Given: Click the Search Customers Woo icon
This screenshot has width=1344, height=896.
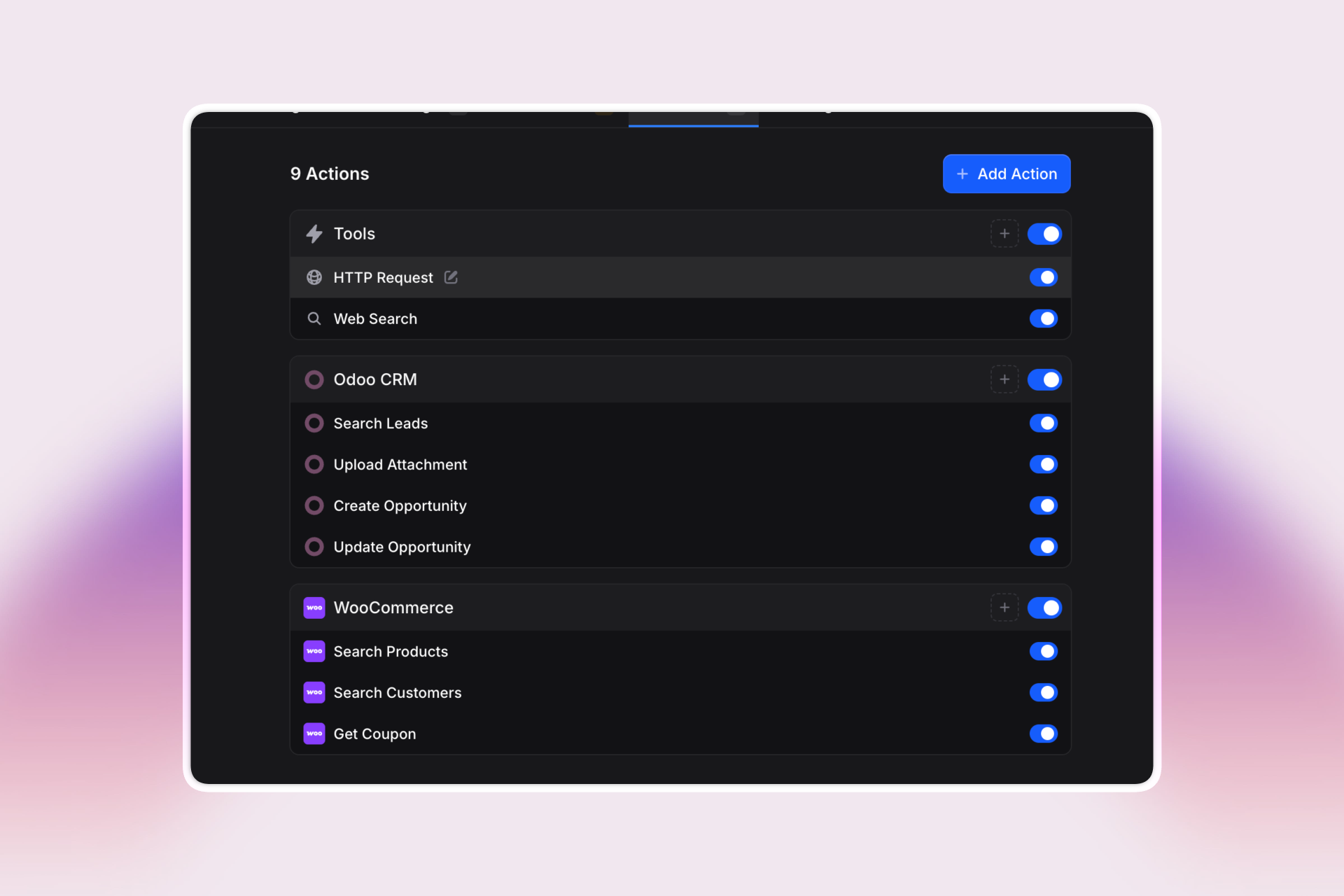Looking at the screenshot, I should click(314, 692).
